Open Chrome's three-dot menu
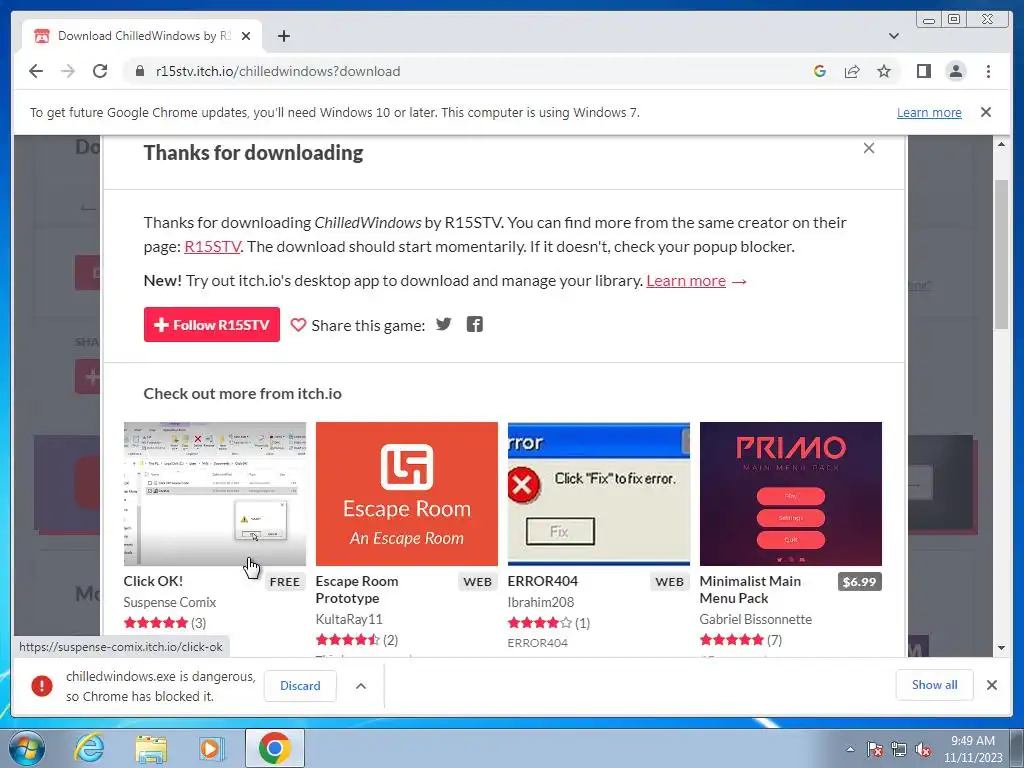This screenshot has height=768, width=1024. click(988, 71)
